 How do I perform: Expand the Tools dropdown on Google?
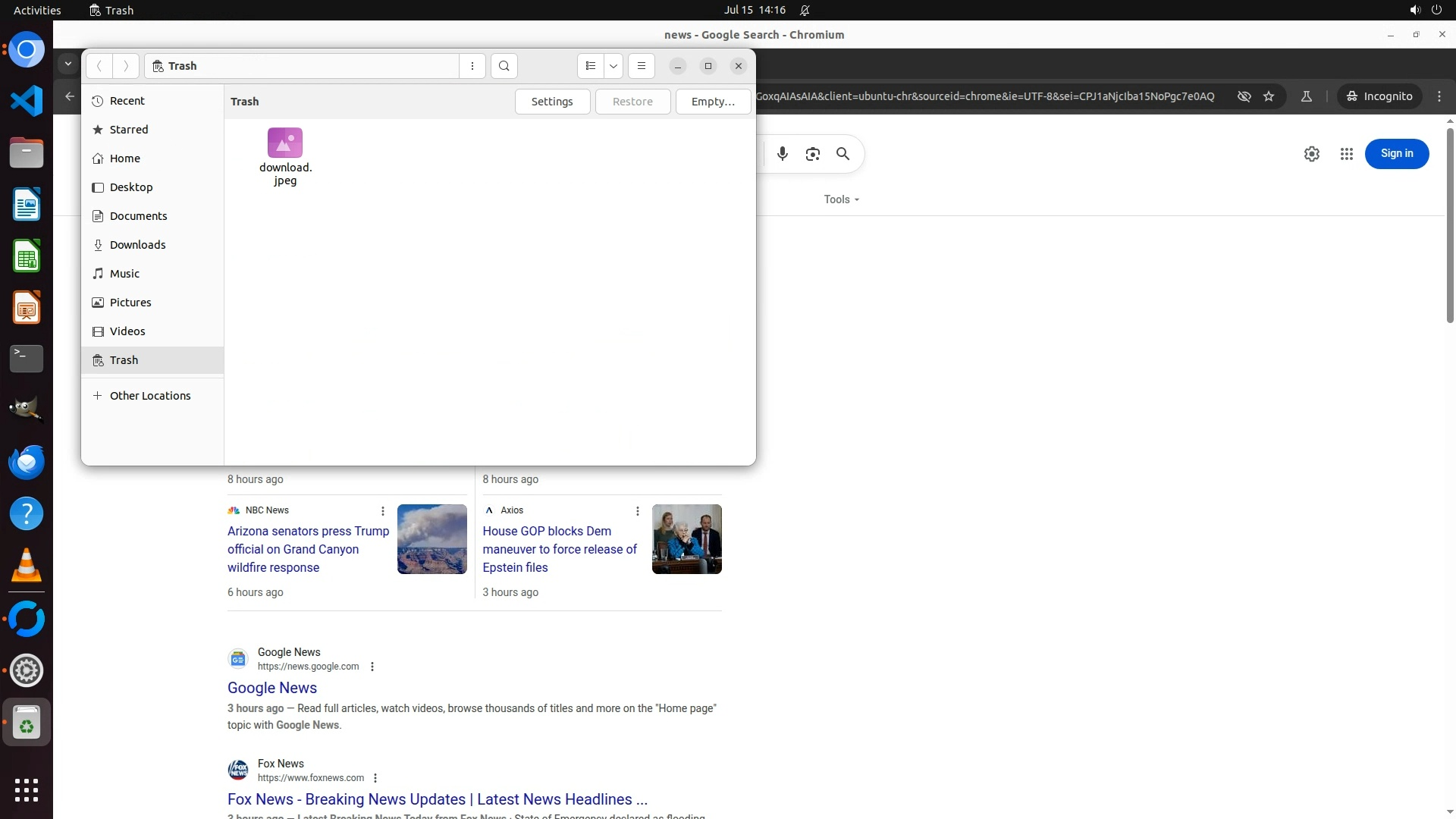(841, 199)
